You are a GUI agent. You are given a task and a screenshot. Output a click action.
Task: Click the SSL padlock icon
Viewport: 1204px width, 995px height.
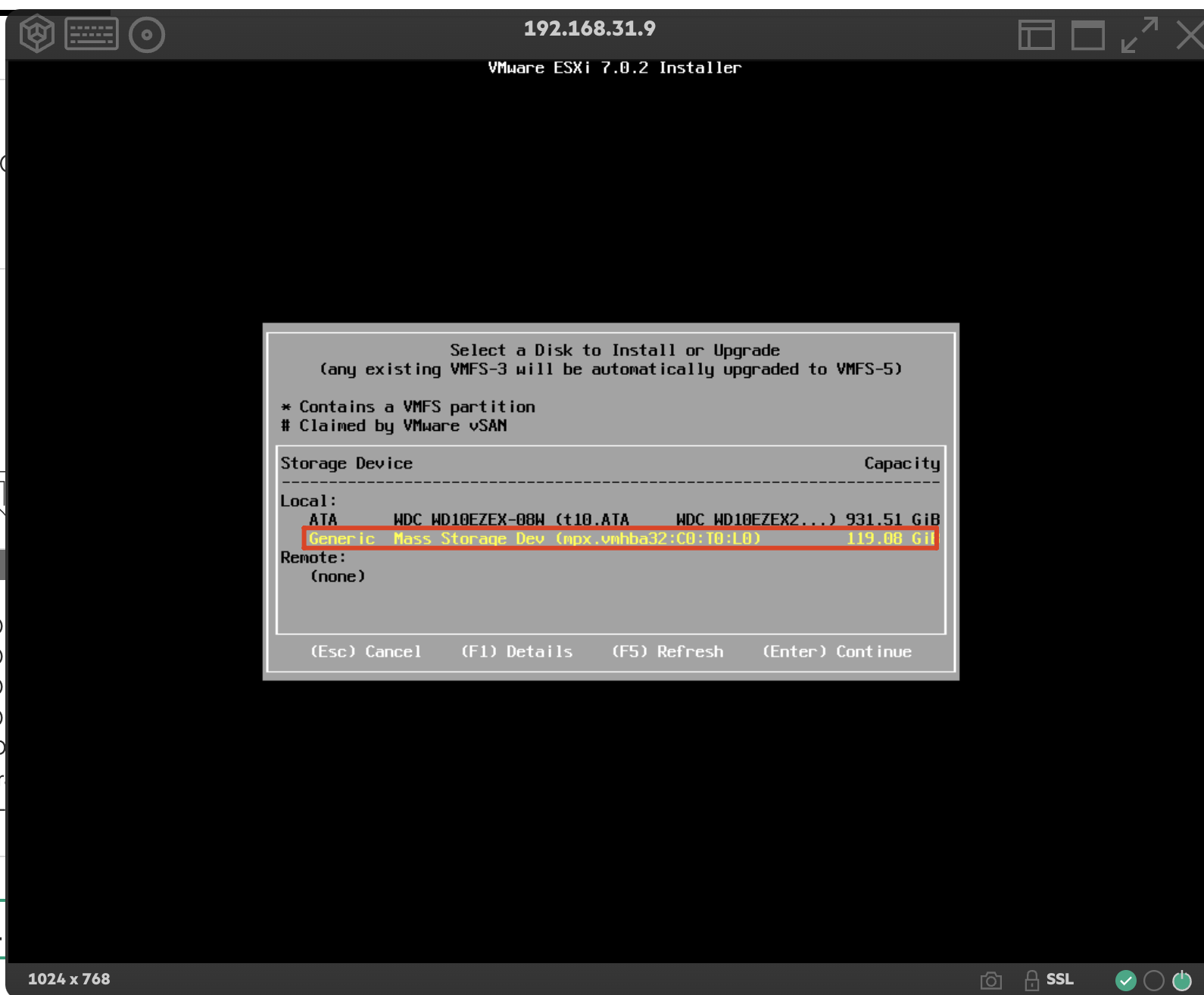point(1031,981)
